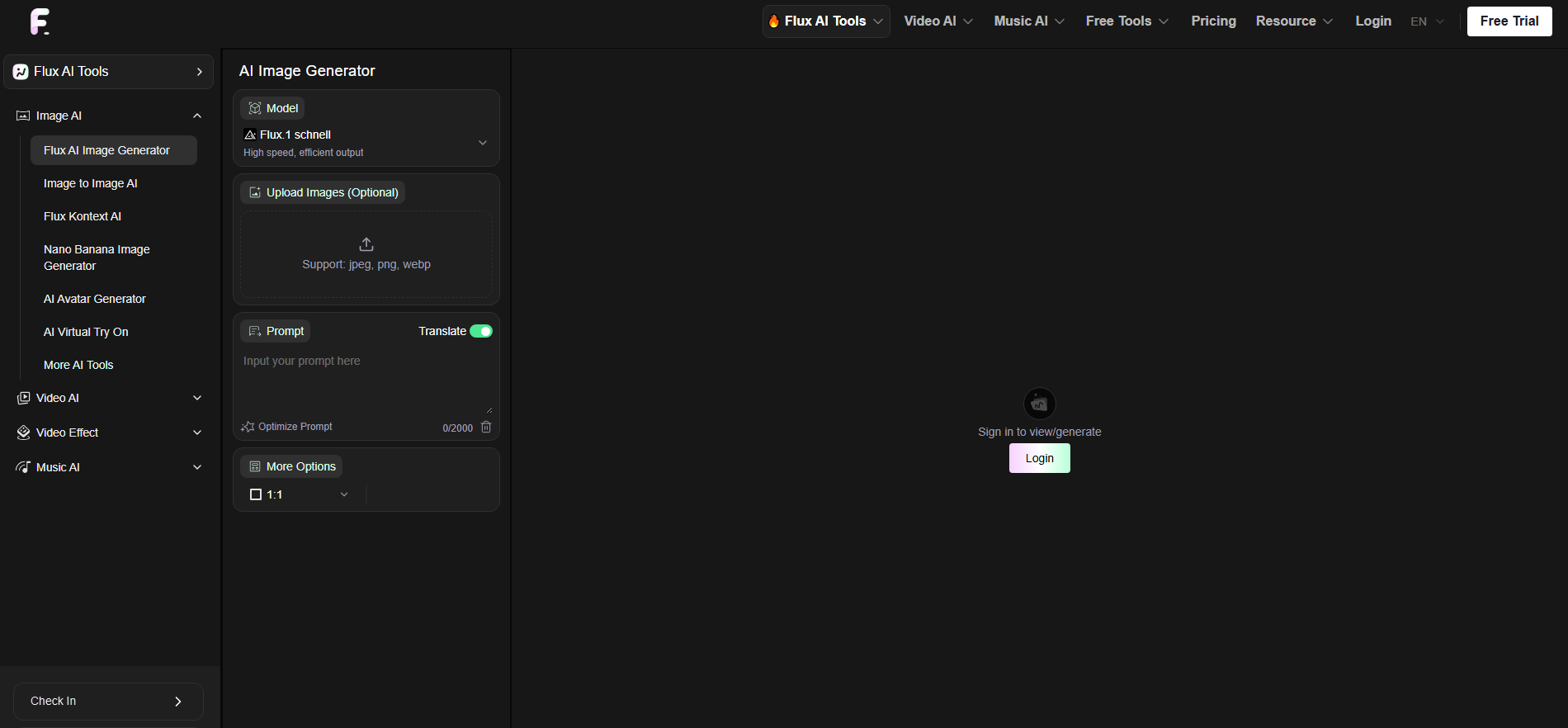The width and height of the screenshot is (1568, 728).
Task: Click the gradient Login button in preview area
Action: pyautogui.click(x=1040, y=458)
